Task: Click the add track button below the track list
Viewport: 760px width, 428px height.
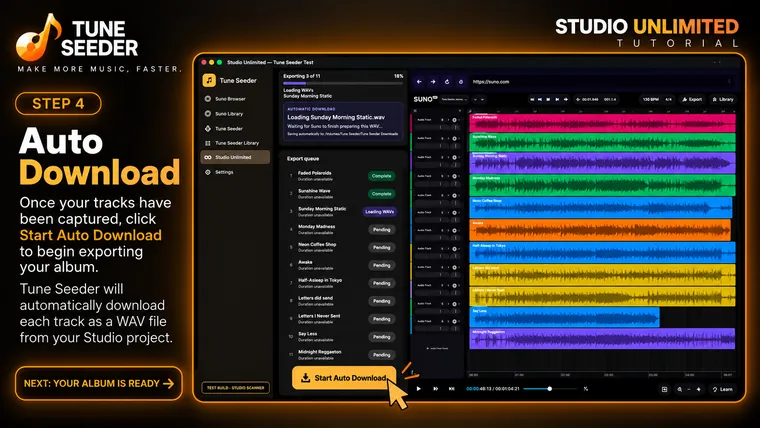Action: pyautogui.click(x=437, y=349)
